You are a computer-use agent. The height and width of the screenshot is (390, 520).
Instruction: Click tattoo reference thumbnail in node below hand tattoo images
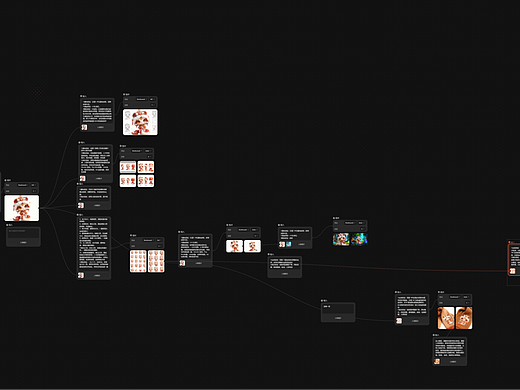click(x=437, y=362)
